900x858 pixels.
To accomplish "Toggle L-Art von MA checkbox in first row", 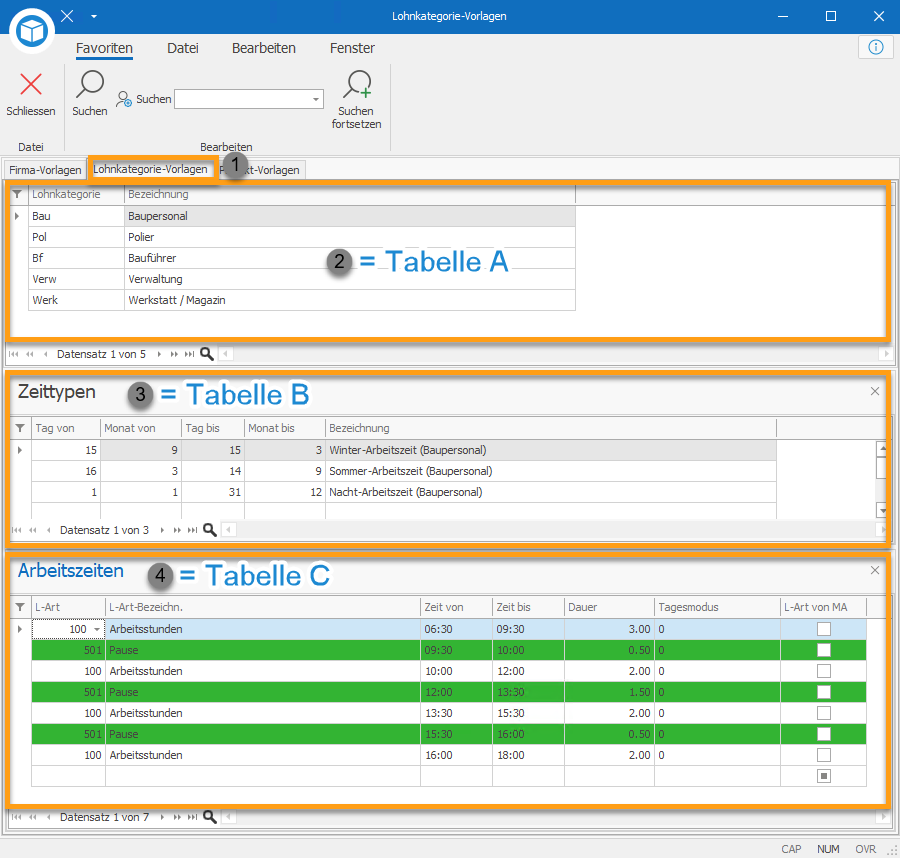I will point(824,629).
